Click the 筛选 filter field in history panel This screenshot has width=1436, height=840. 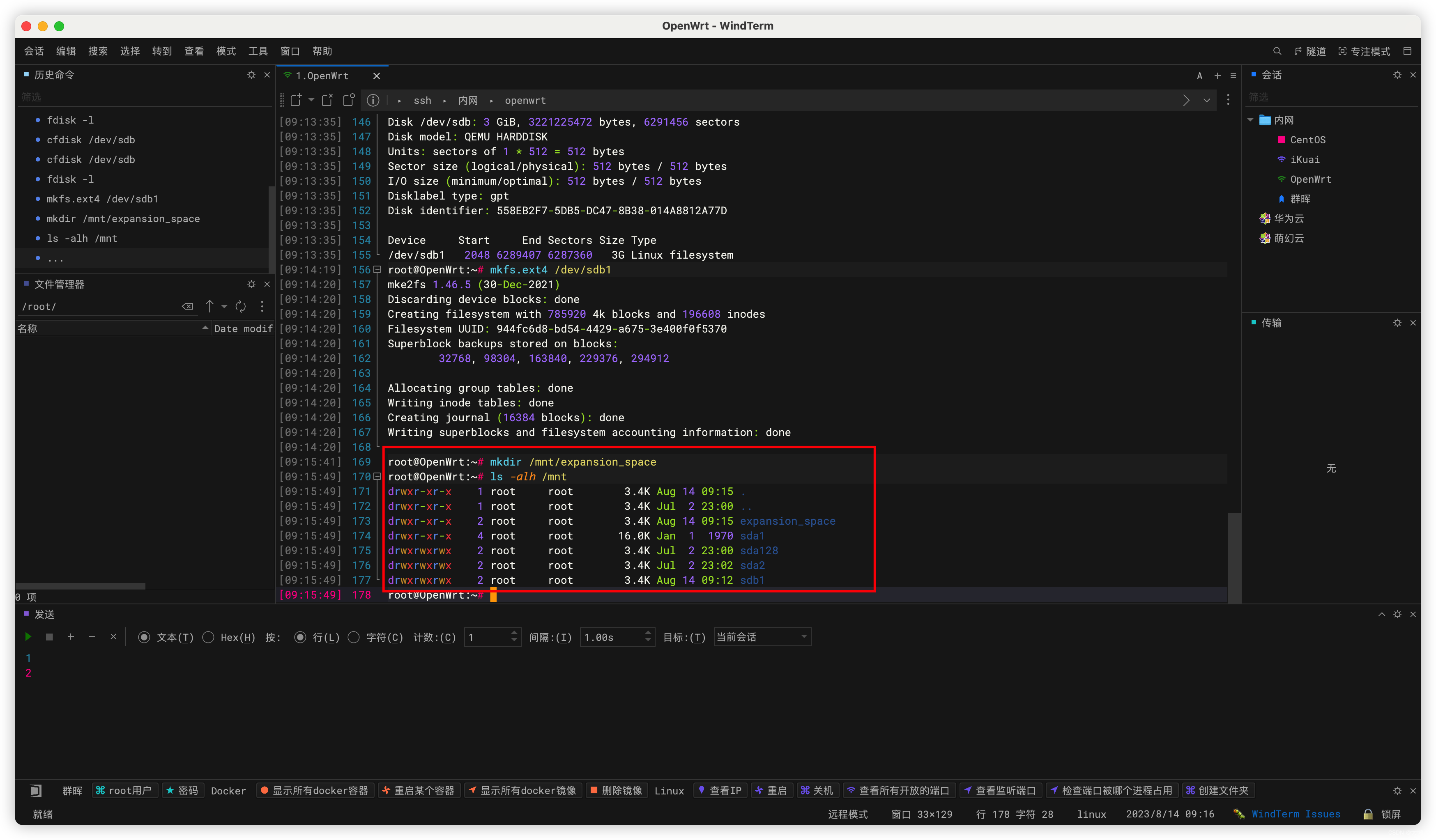(x=143, y=97)
